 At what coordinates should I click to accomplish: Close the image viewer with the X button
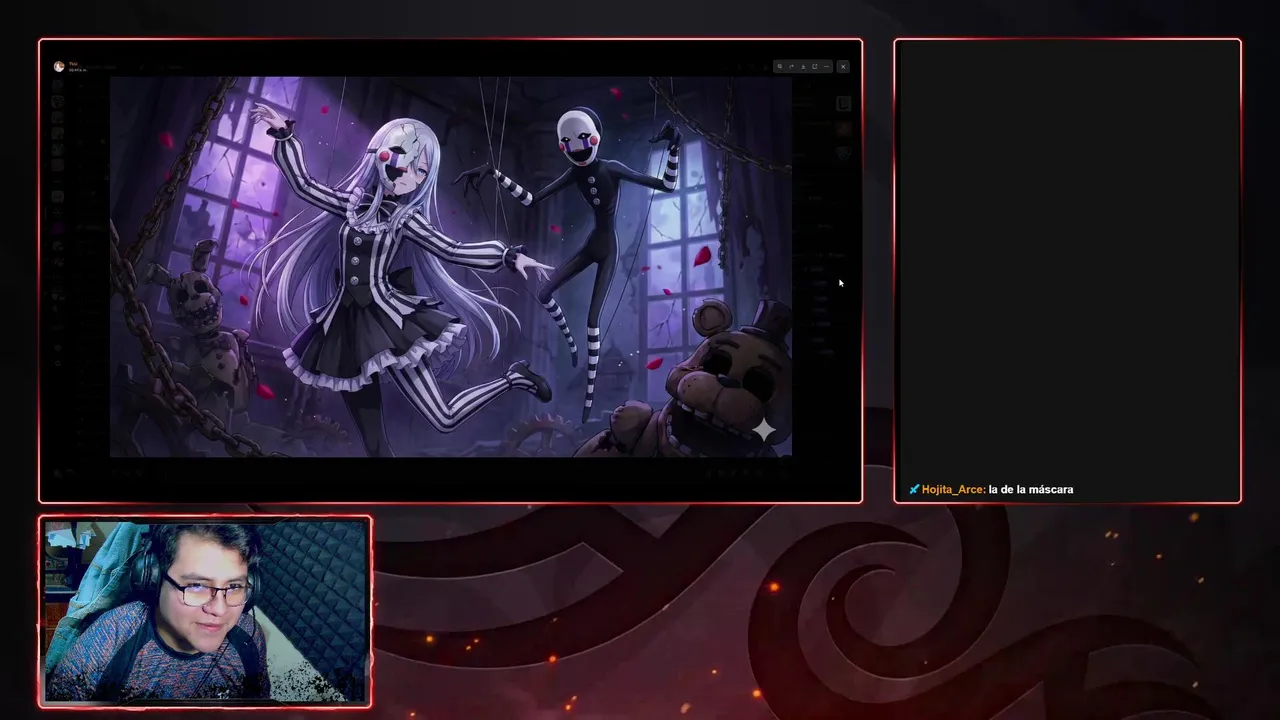[x=843, y=66]
